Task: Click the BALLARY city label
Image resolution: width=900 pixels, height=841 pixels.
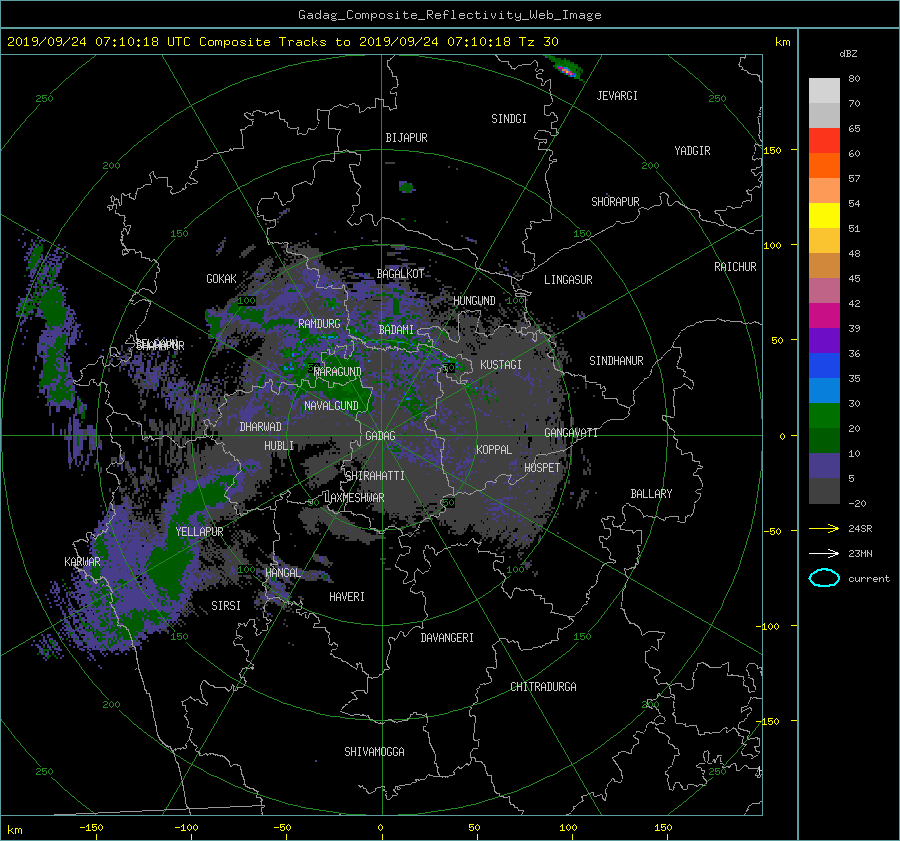Action: pyautogui.click(x=651, y=494)
